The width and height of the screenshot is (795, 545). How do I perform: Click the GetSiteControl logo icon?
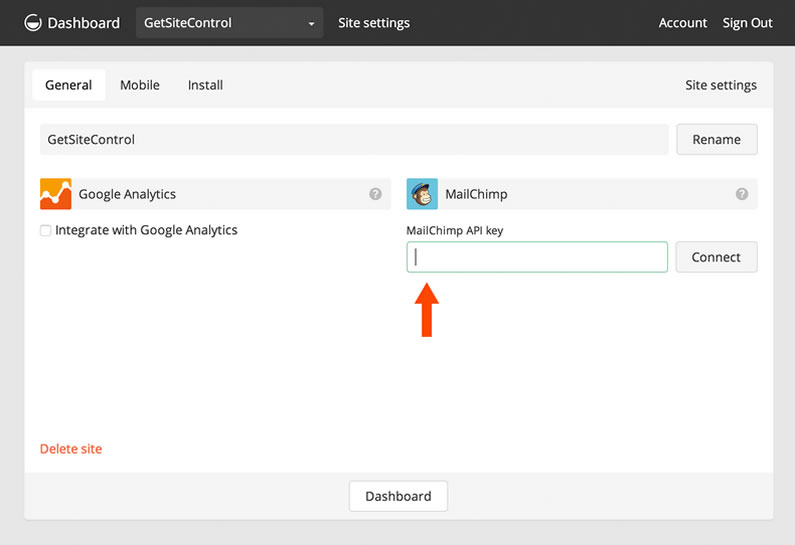coord(33,23)
